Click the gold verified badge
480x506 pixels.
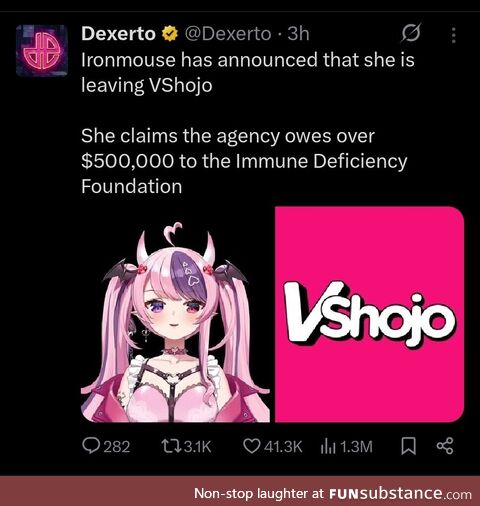point(170,34)
